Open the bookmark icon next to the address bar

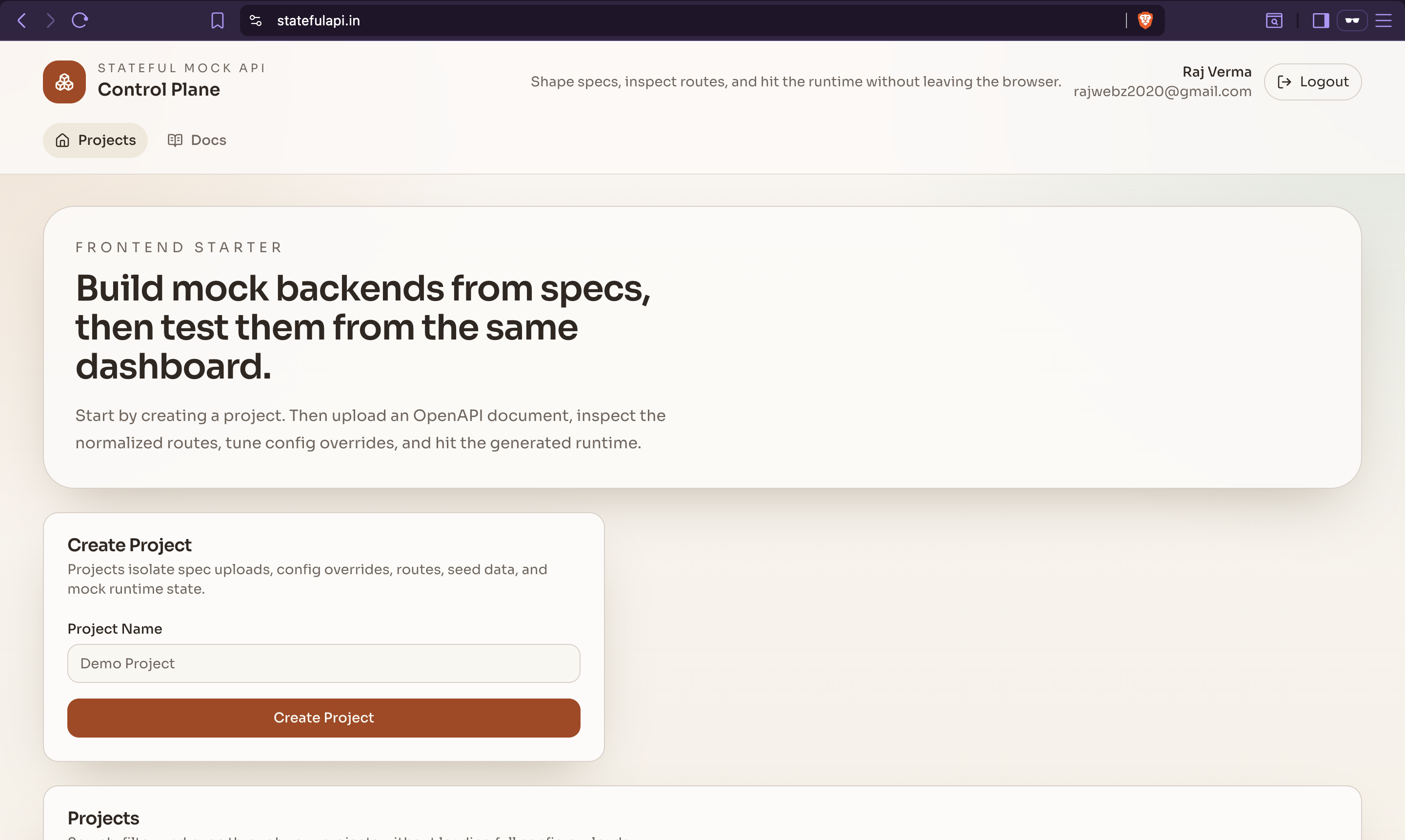[218, 20]
